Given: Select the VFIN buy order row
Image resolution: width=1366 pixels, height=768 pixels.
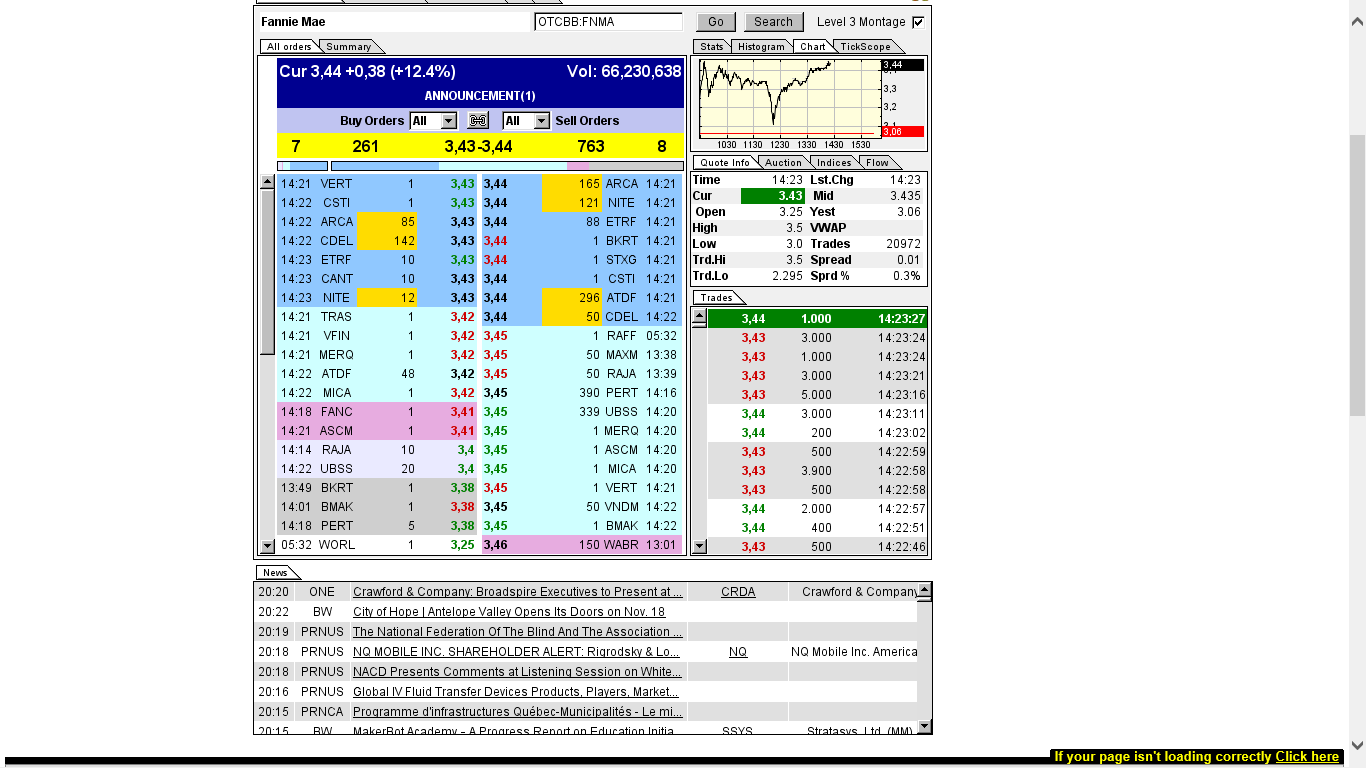Looking at the screenshot, I should 379,336.
